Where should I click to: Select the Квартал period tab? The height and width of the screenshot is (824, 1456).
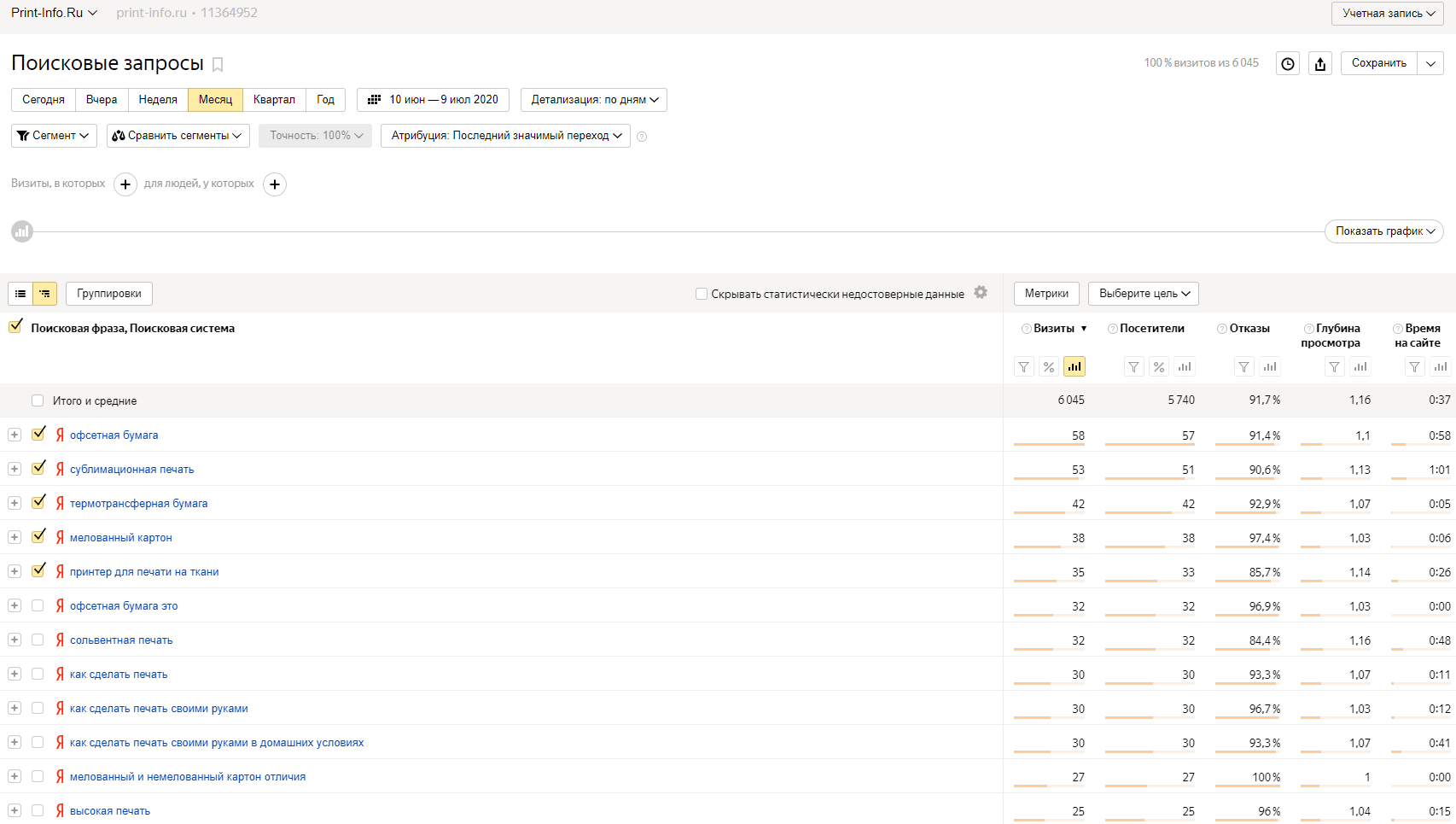[274, 100]
